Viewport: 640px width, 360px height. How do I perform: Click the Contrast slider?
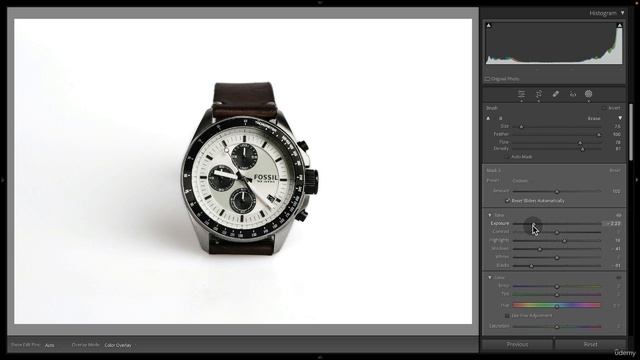coord(556,232)
